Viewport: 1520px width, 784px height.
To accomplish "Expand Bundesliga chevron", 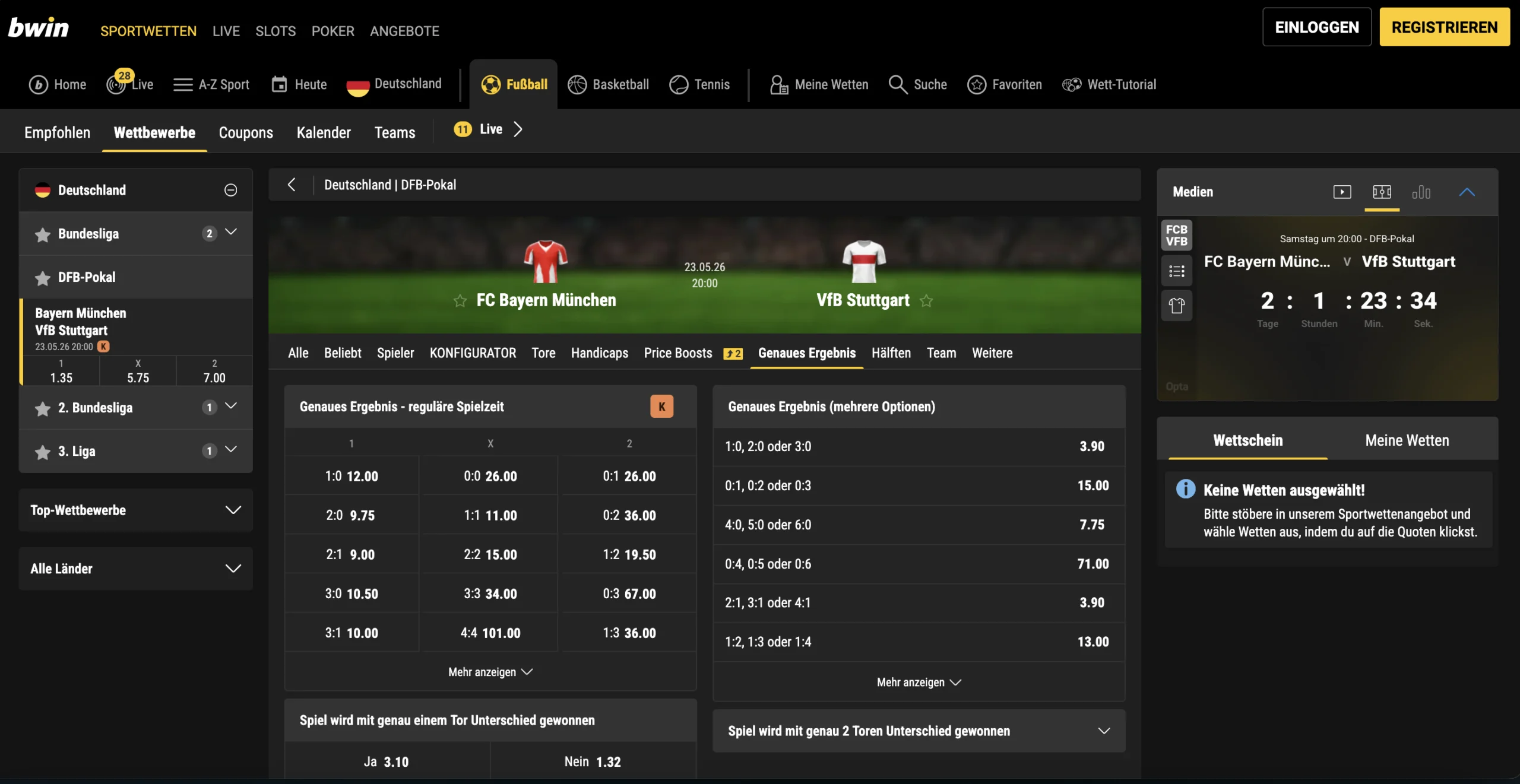I will pos(231,232).
